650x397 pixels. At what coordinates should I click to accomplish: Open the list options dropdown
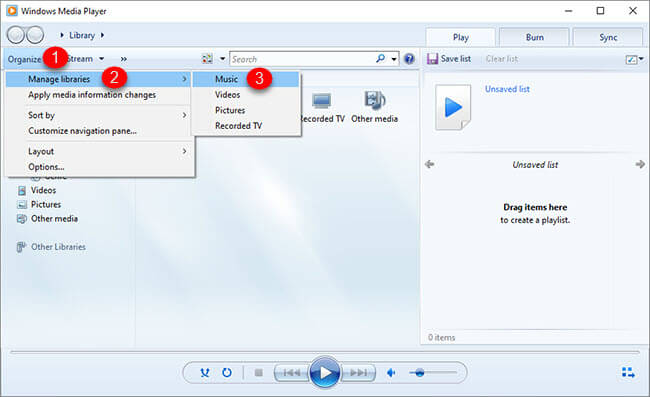click(x=634, y=59)
